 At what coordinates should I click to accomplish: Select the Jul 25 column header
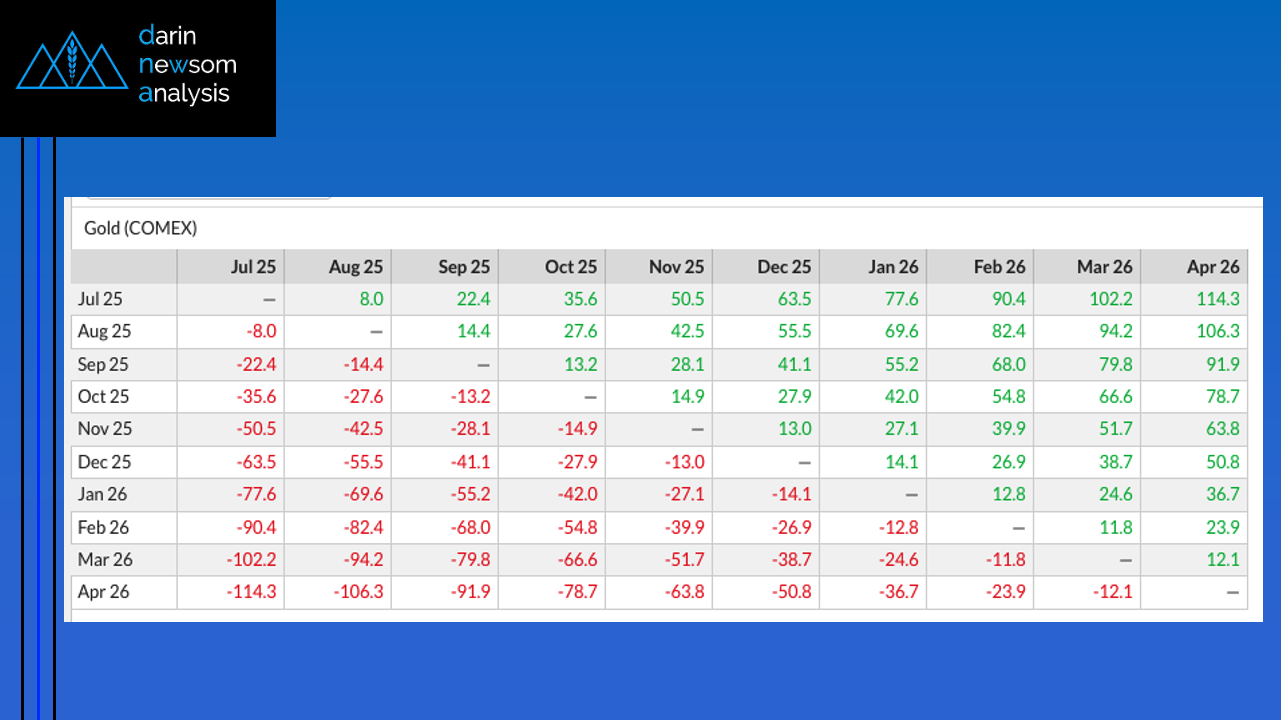click(252, 266)
